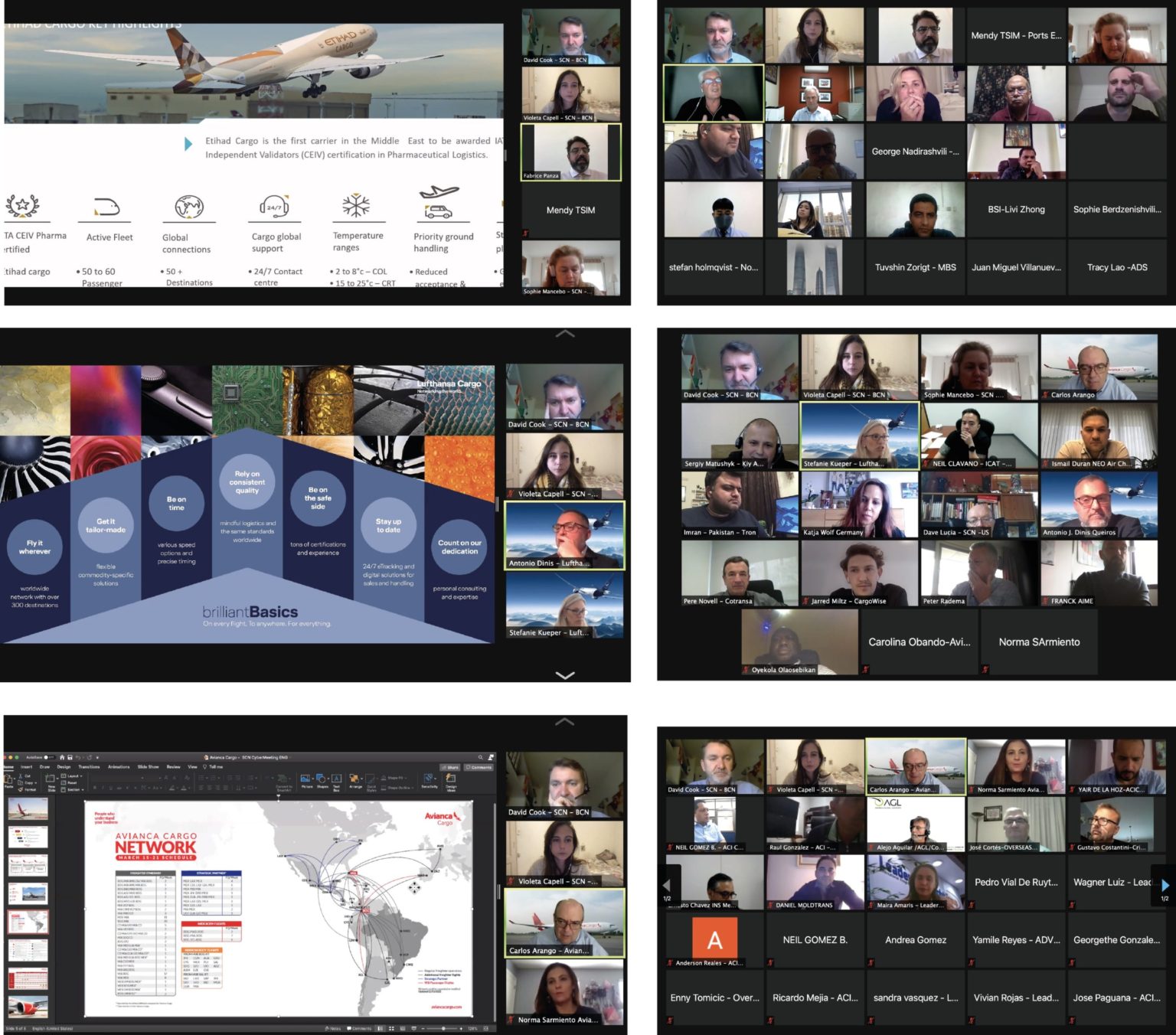Click the Redo arrow in PowerPoint title bar

pyautogui.click(x=90, y=757)
